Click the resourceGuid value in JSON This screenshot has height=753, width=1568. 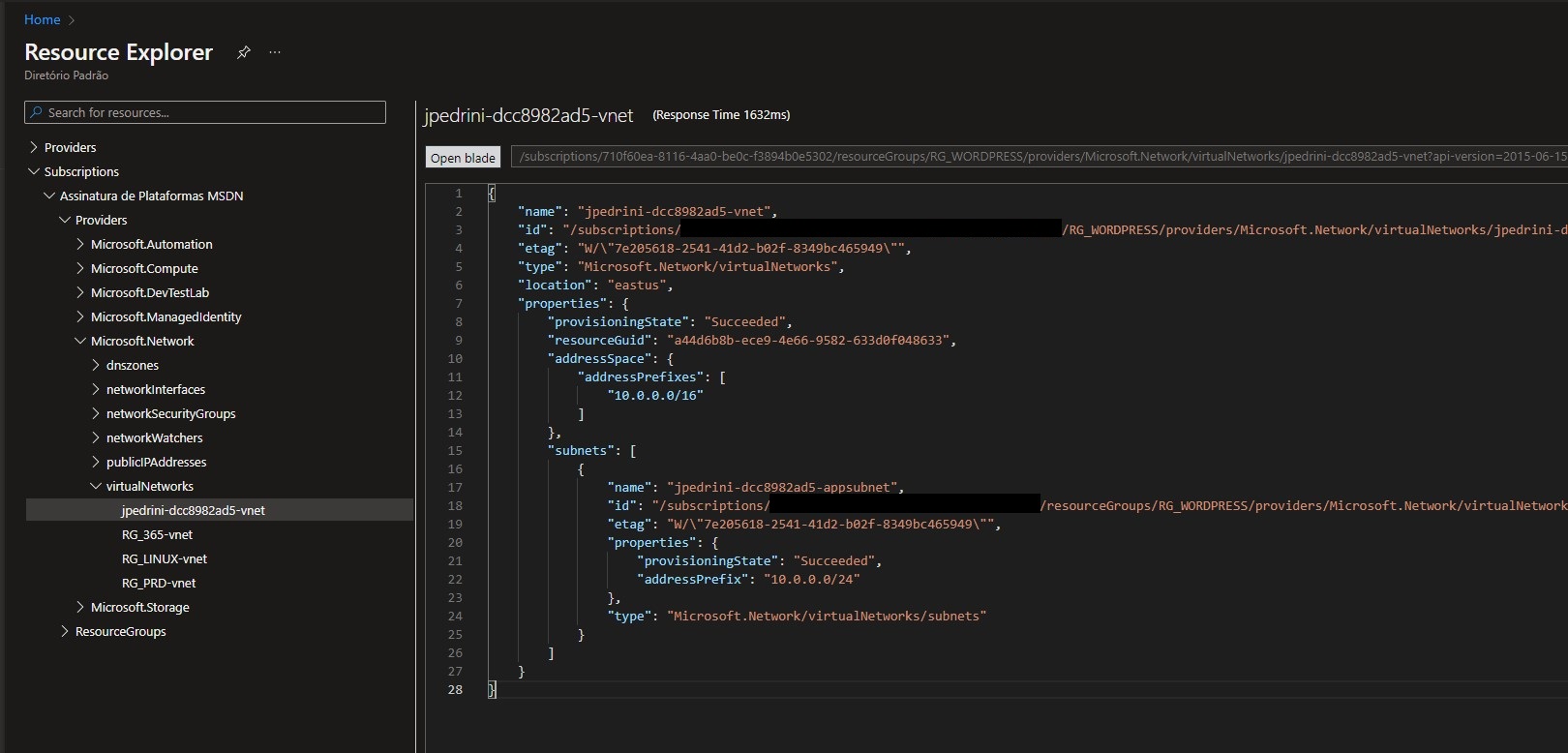point(808,340)
